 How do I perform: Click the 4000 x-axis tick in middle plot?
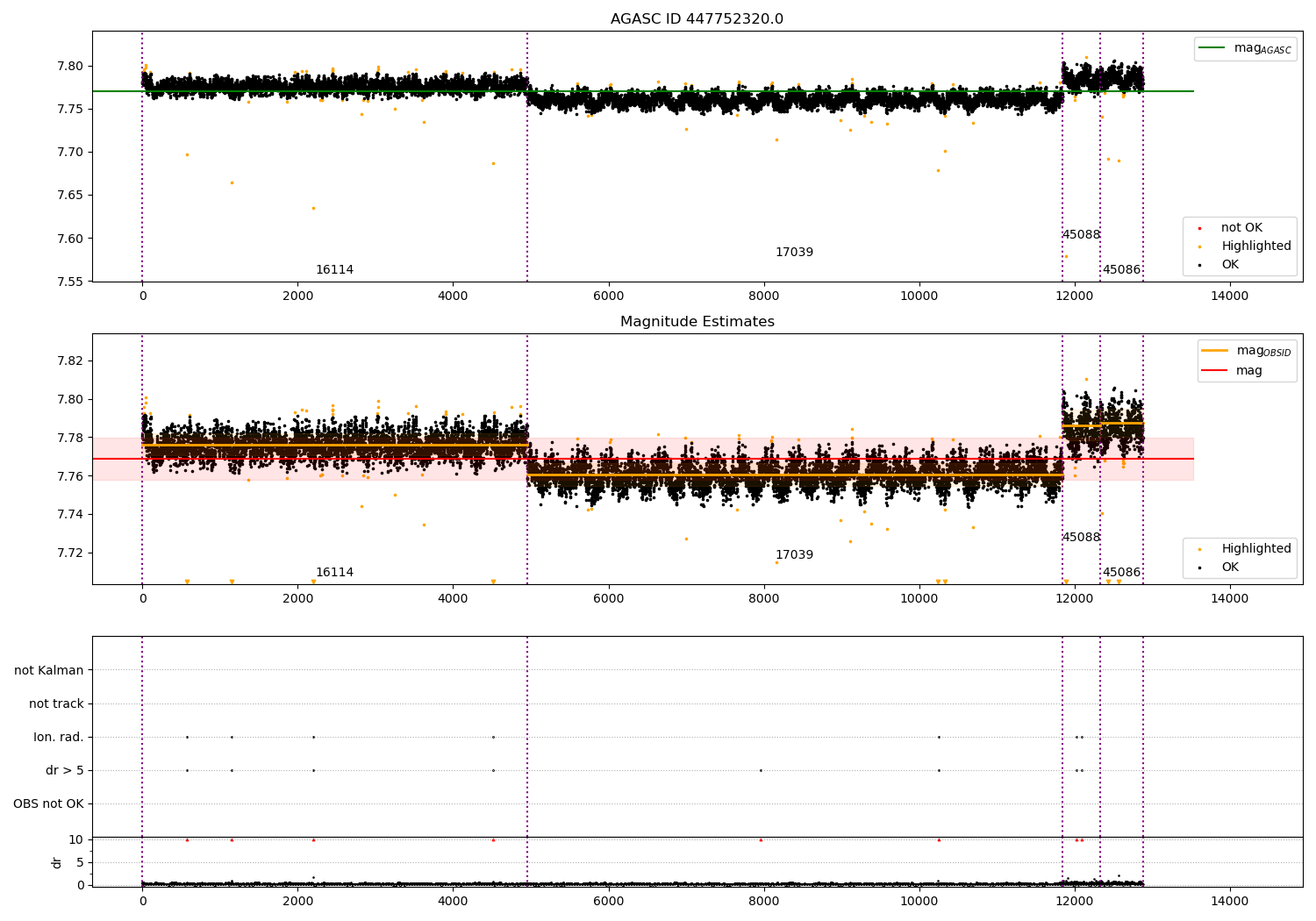[453, 599]
